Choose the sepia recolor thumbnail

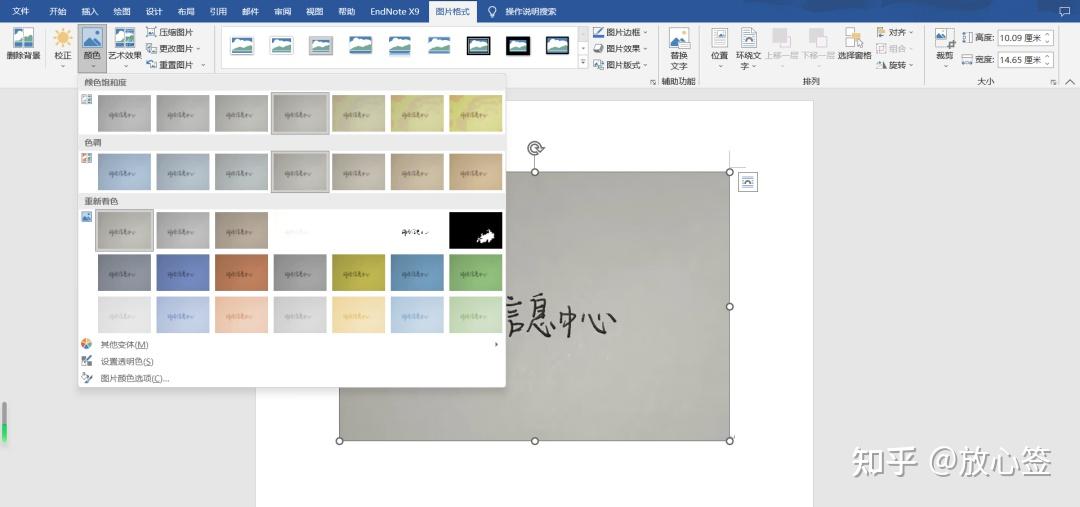[x=241, y=230]
